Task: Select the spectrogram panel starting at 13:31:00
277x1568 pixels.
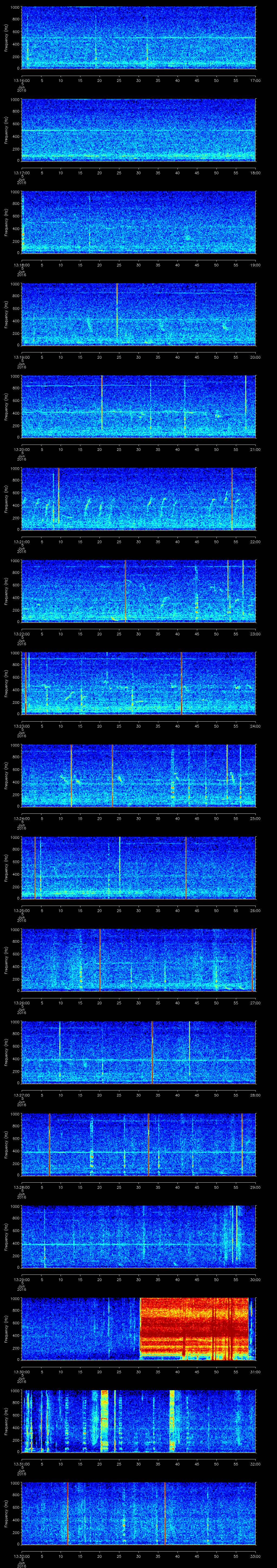Action: 139,1421
